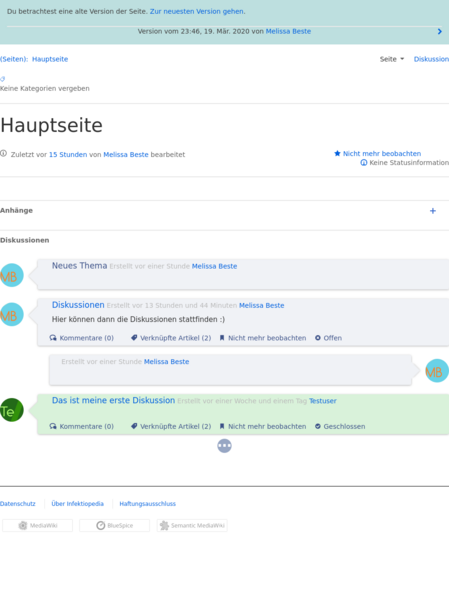Click the Keine Statusinformation icon
This screenshot has width=449, height=599.
click(x=364, y=163)
